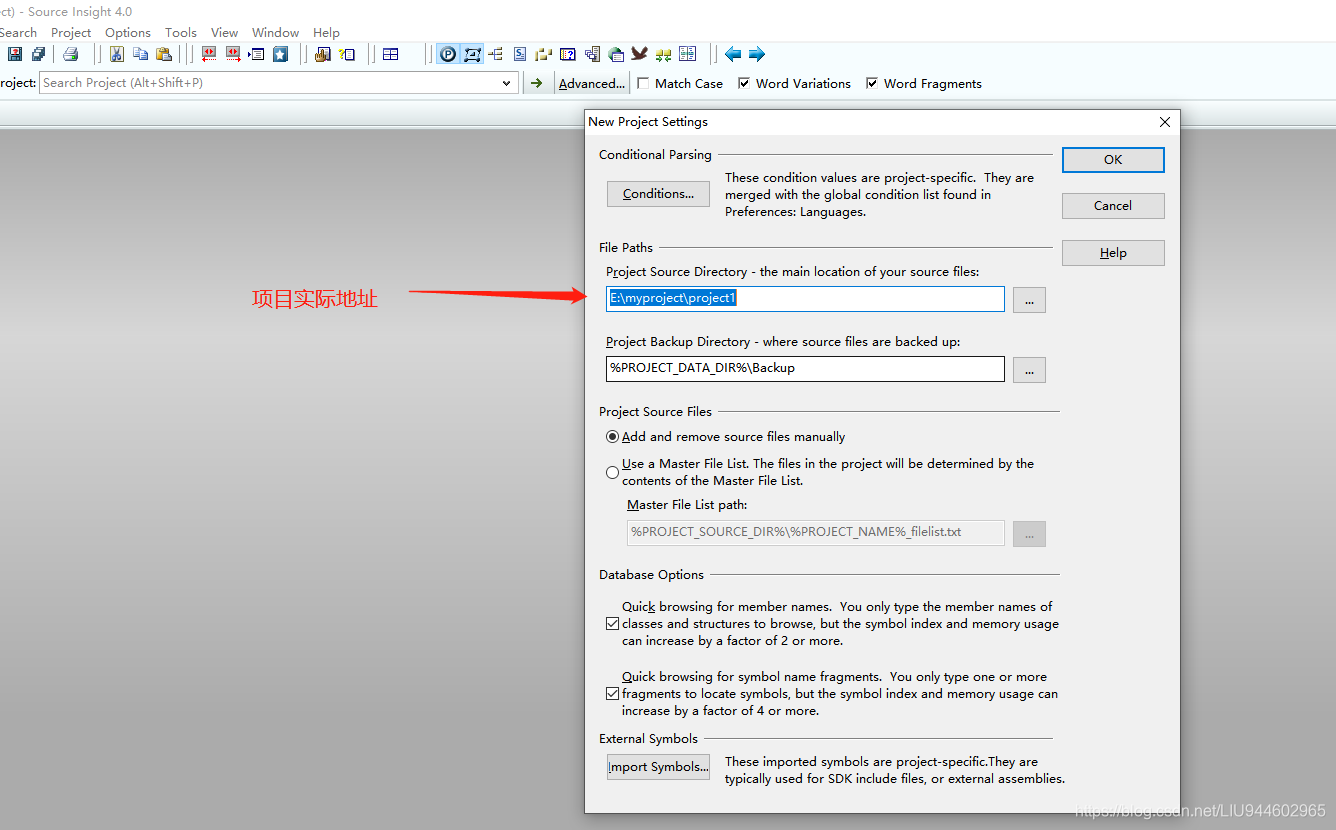This screenshot has height=830, width=1336.
Task: Uncheck the Word Variations checkbox
Action: tap(744, 84)
